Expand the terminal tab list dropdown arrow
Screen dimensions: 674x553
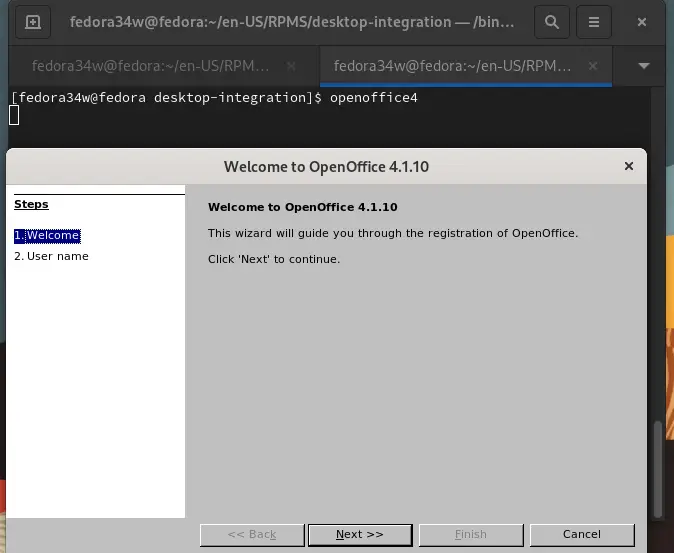pos(643,66)
